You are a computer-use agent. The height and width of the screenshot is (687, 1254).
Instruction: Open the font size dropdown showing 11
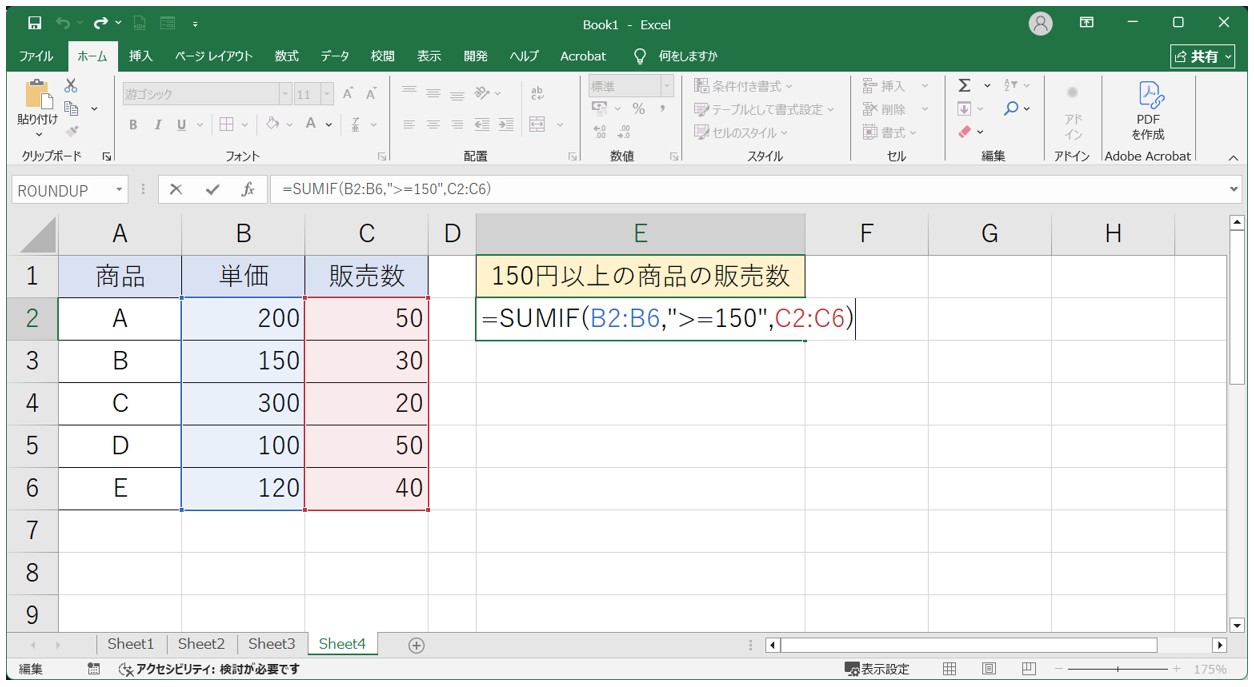327,94
